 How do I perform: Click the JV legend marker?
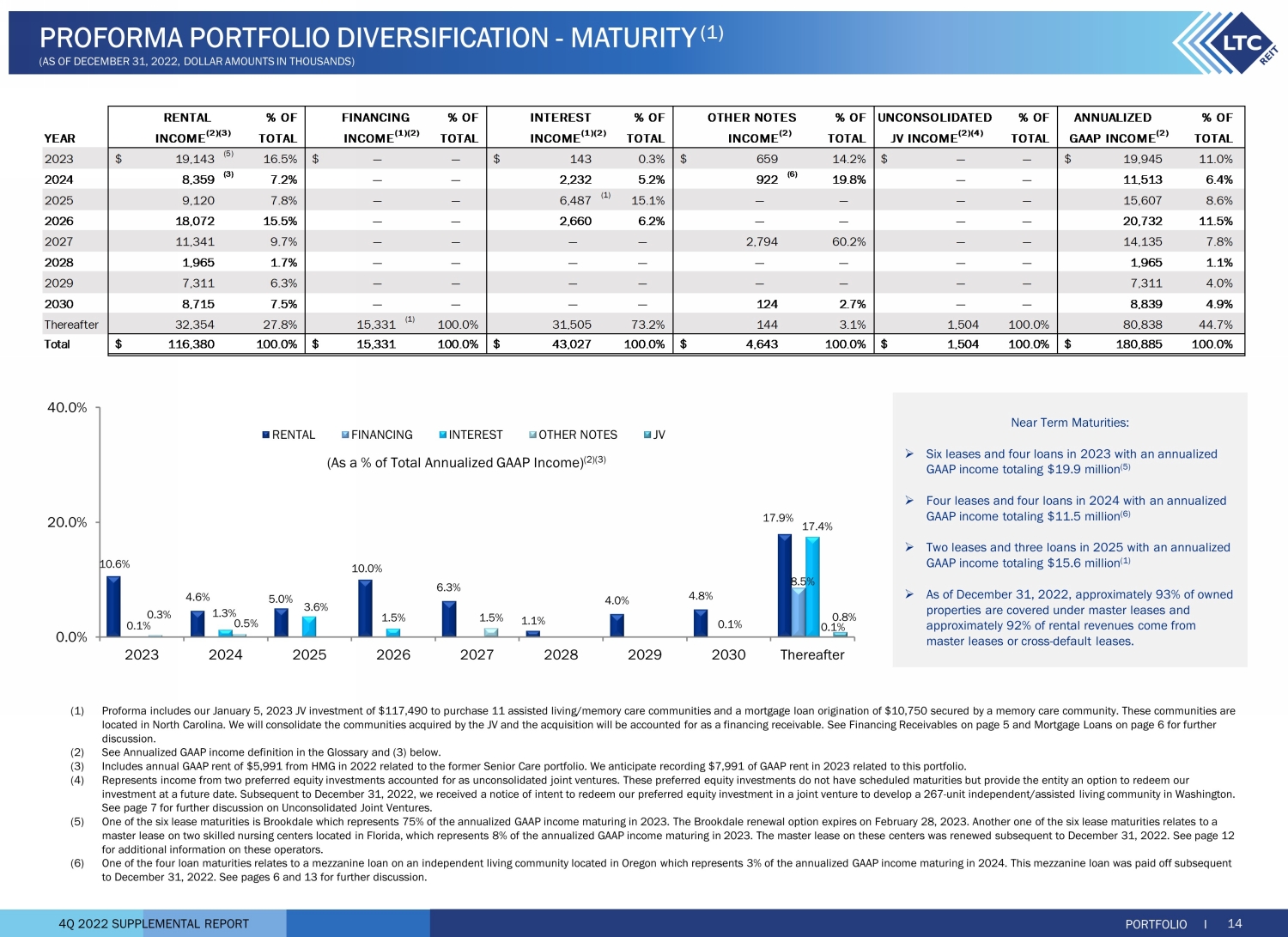tap(647, 435)
